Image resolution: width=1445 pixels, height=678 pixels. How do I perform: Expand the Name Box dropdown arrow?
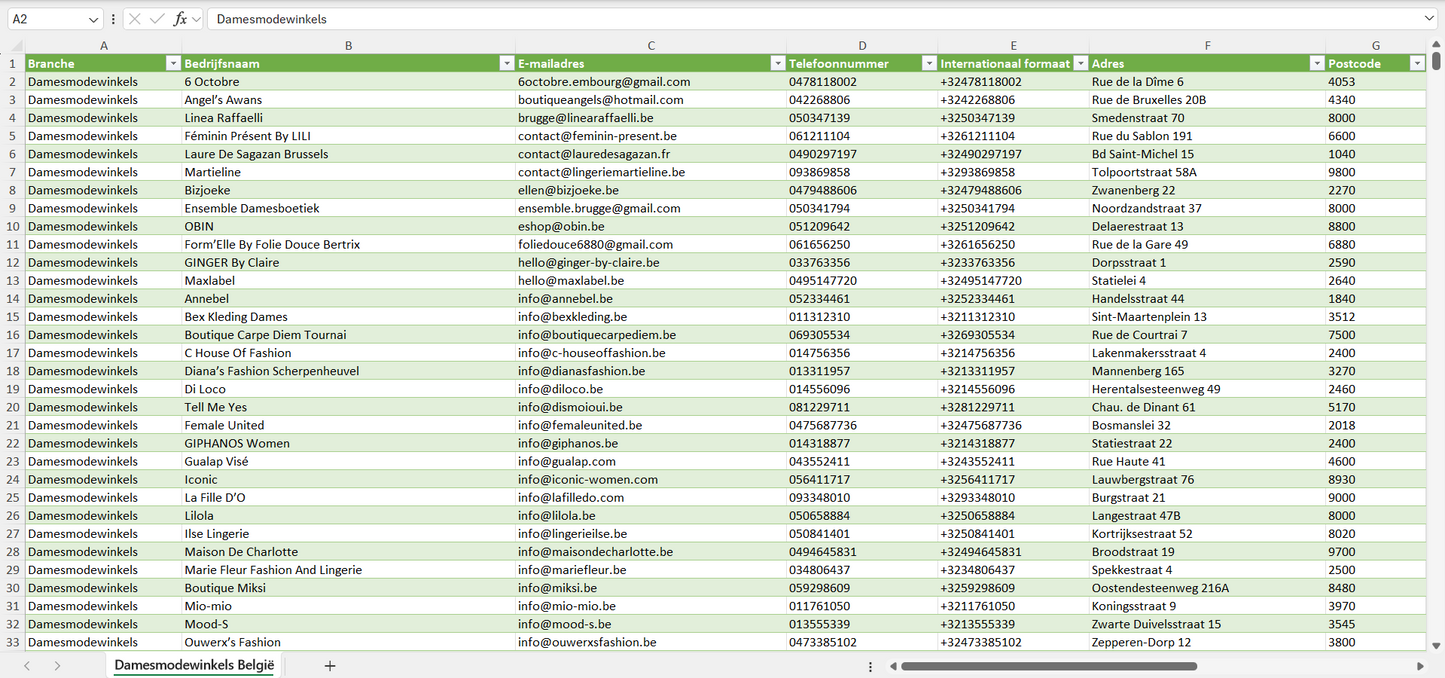[94, 19]
